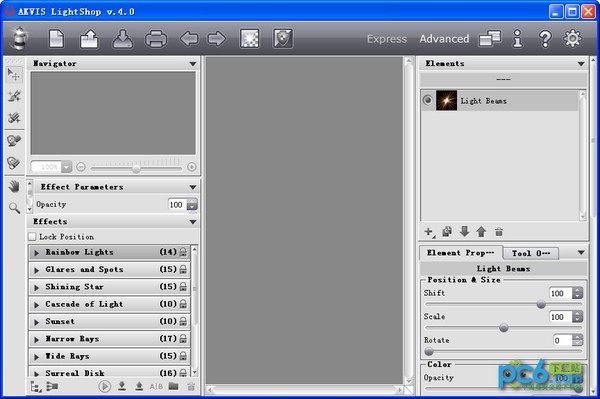Delete element with trash icon in Elements
This screenshot has height=399, width=600.
point(499,232)
